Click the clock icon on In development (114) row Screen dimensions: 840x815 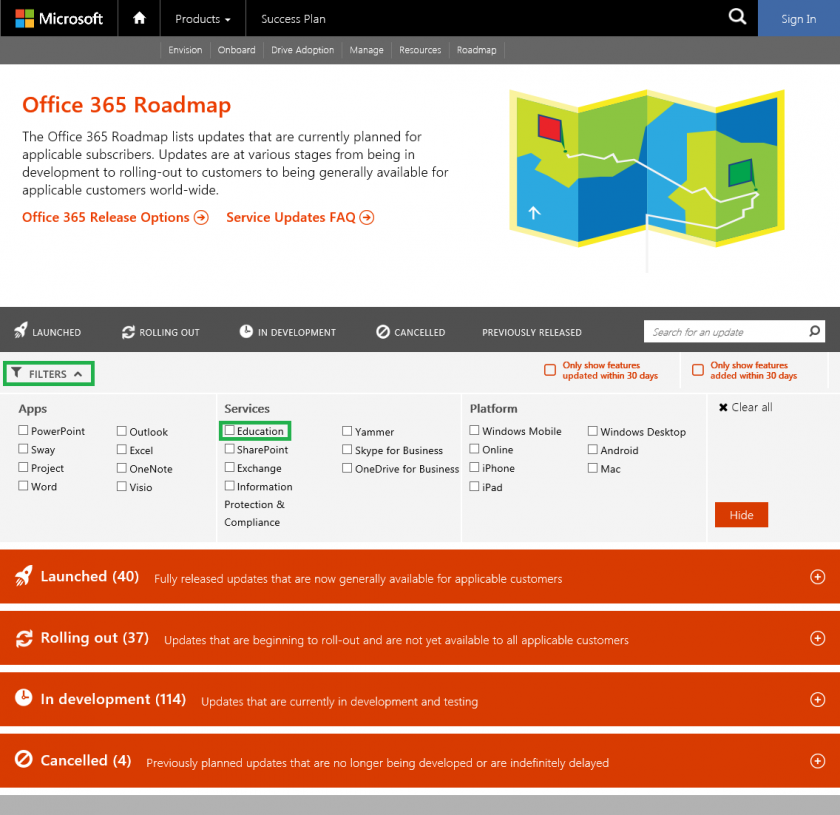[24, 698]
